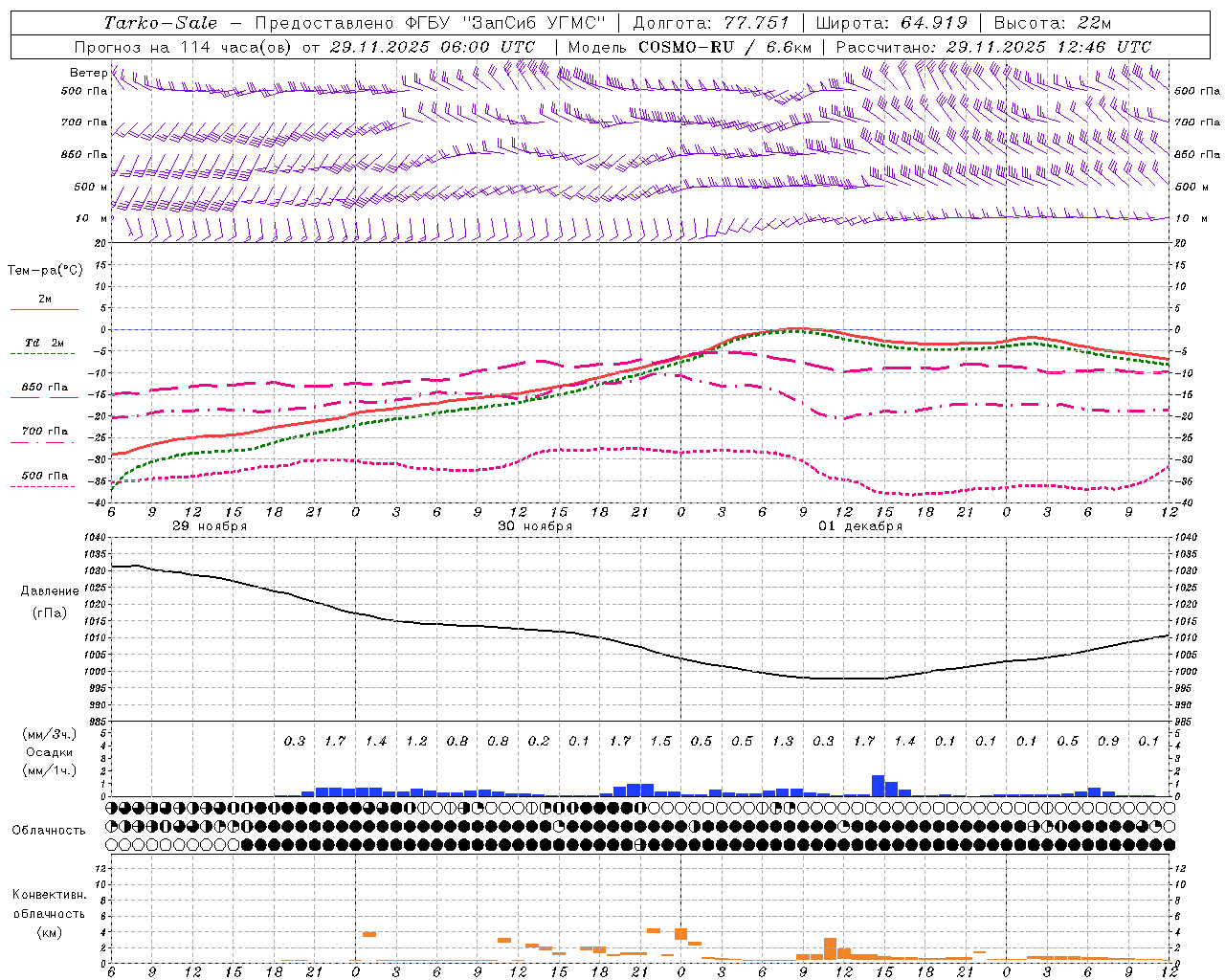Click the tallest blue precipitation bar near 15h
1225x980 pixels.
pos(878,786)
